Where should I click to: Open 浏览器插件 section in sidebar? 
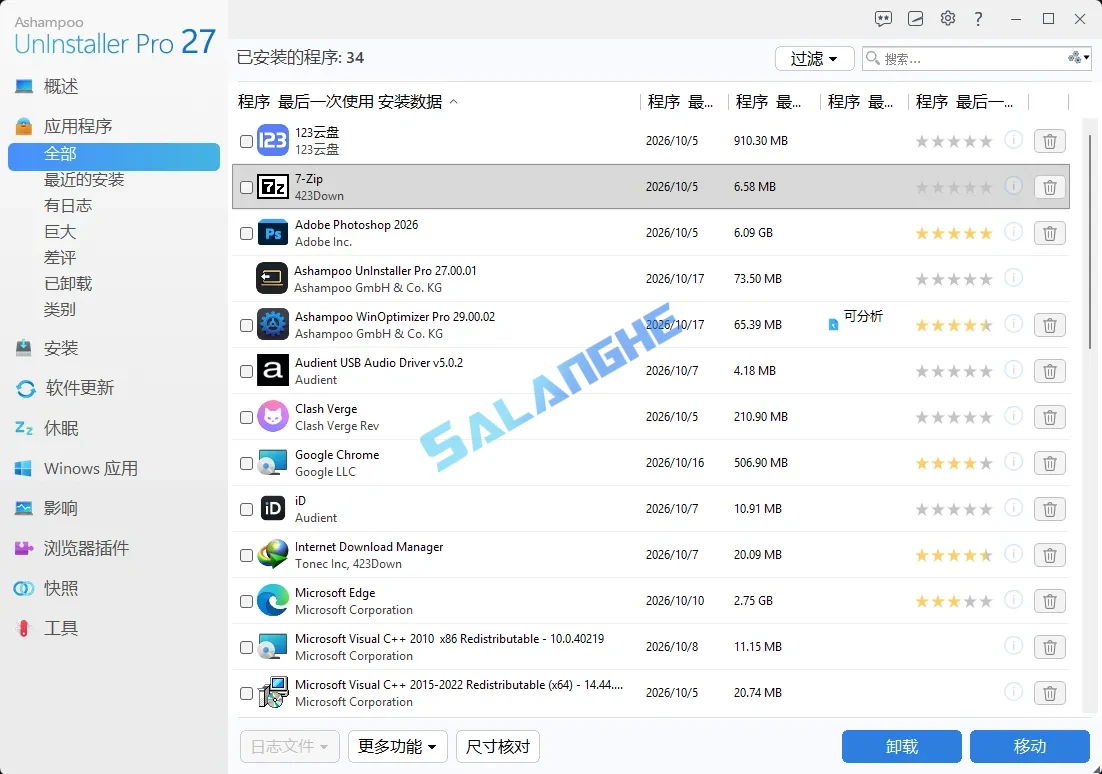[x=86, y=548]
